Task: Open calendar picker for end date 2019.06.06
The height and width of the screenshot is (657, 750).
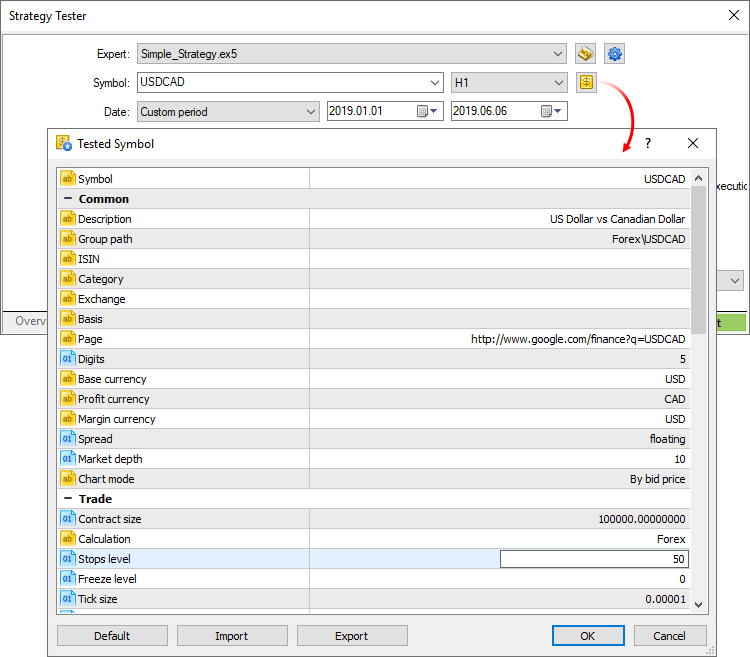Action: pyautogui.click(x=551, y=111)
